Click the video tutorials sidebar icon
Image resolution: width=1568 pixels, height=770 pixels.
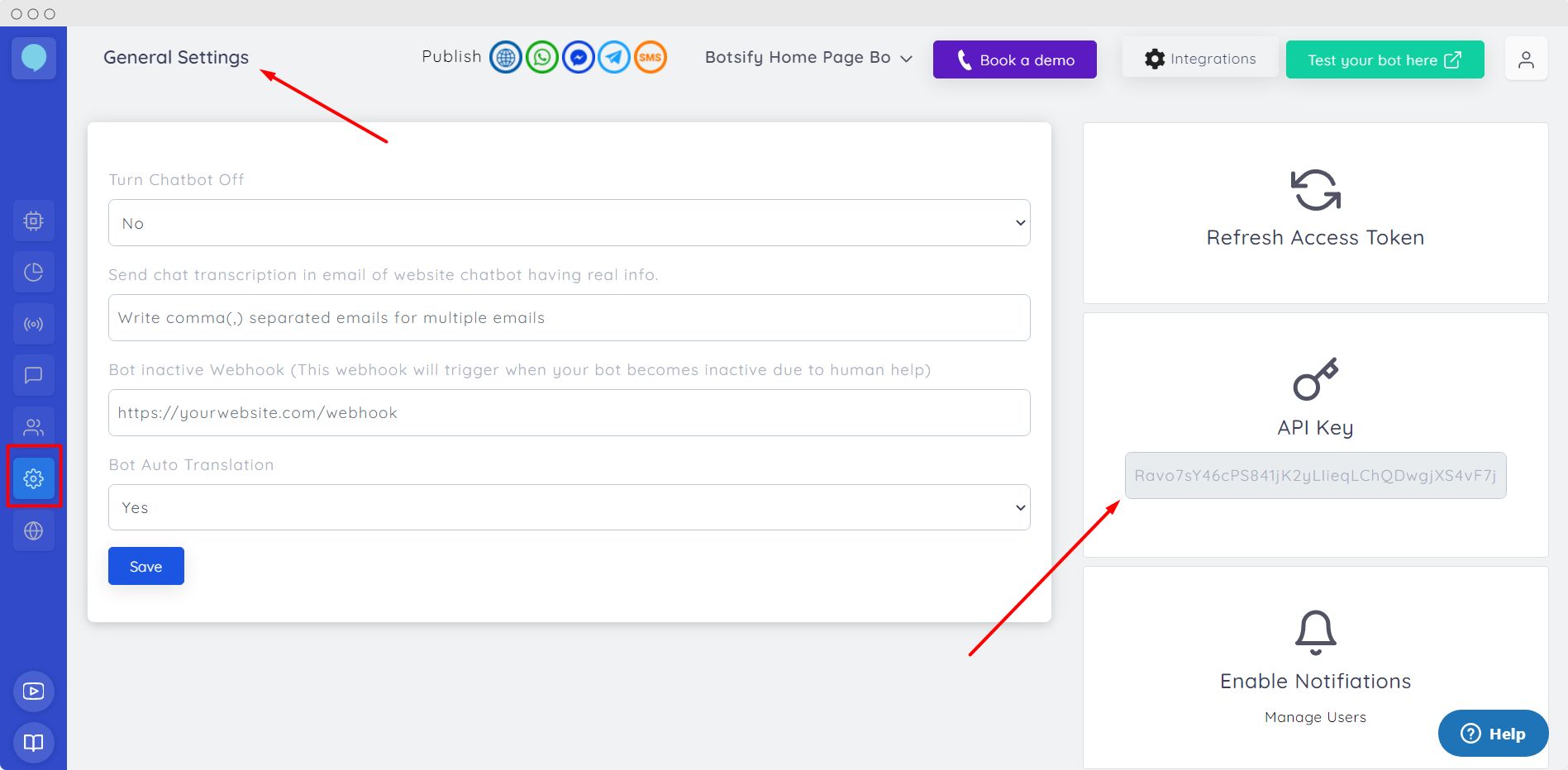coord(34,692)
